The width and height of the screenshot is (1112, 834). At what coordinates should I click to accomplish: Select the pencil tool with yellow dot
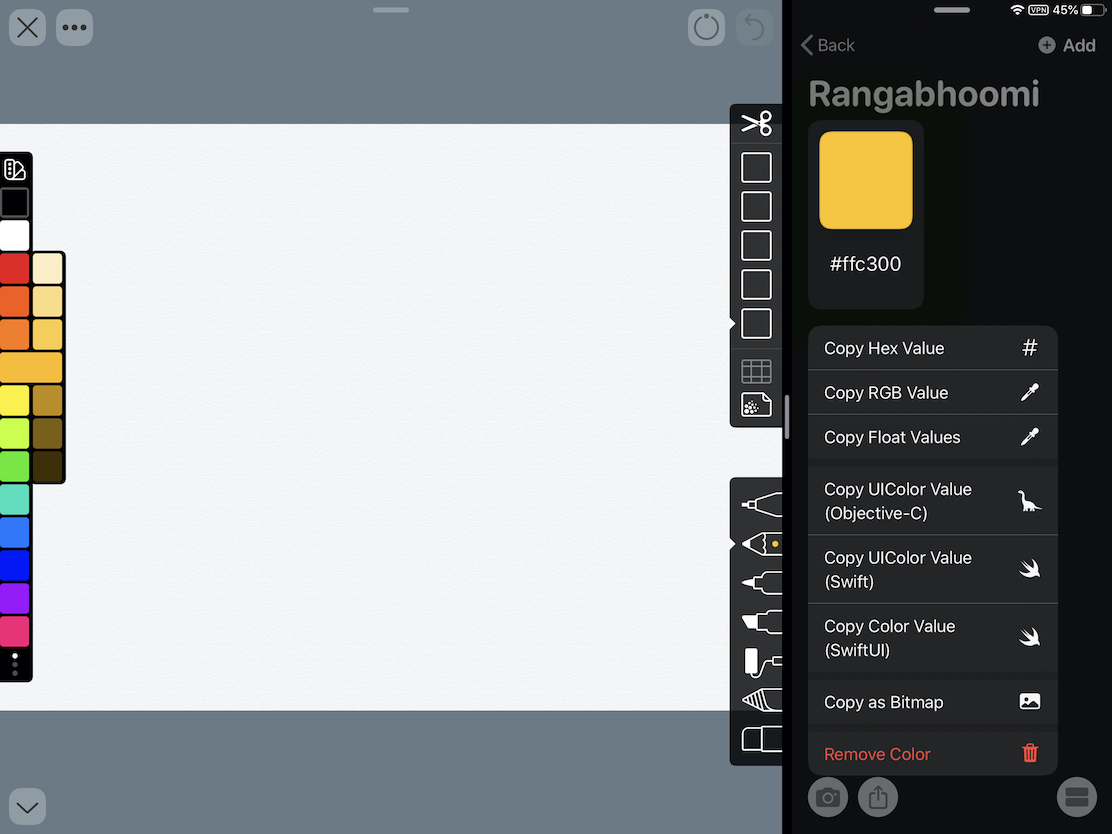click(x=762, y=544)
